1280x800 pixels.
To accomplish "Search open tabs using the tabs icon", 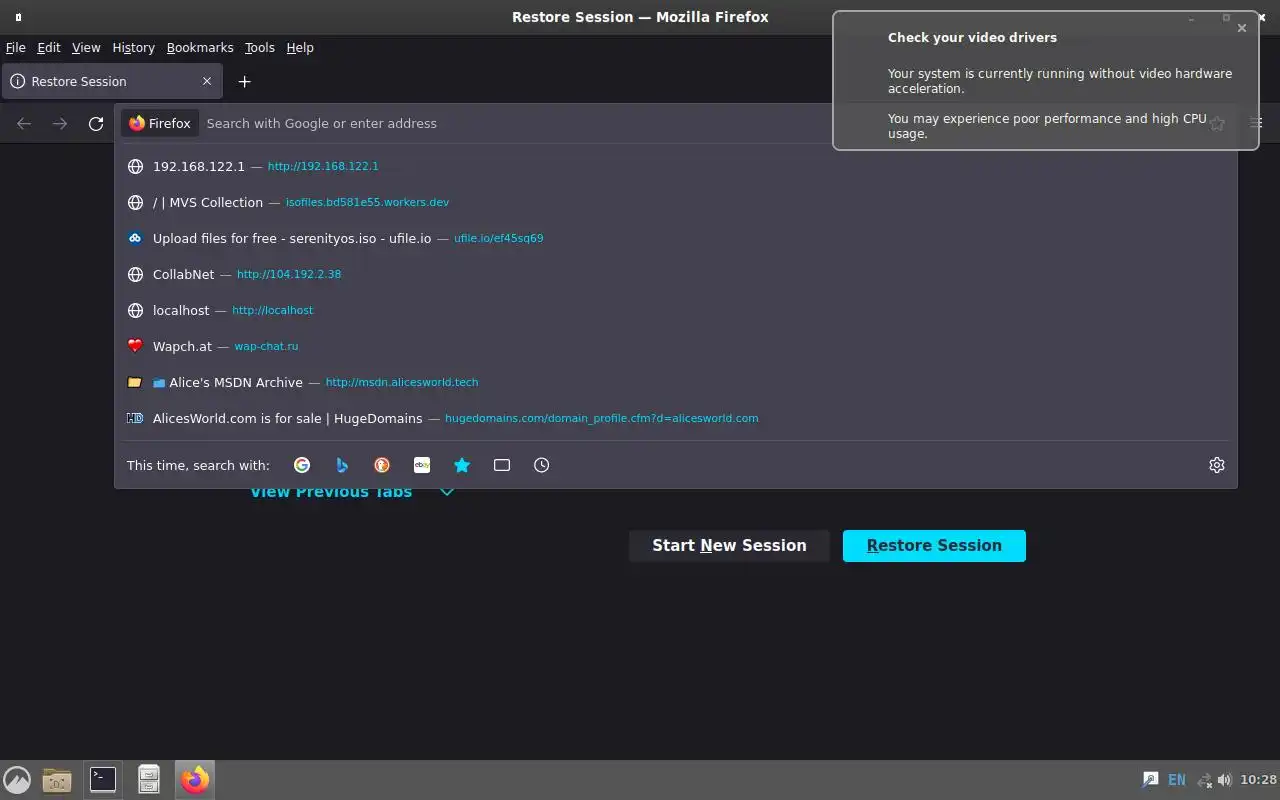I will [502, 465].
